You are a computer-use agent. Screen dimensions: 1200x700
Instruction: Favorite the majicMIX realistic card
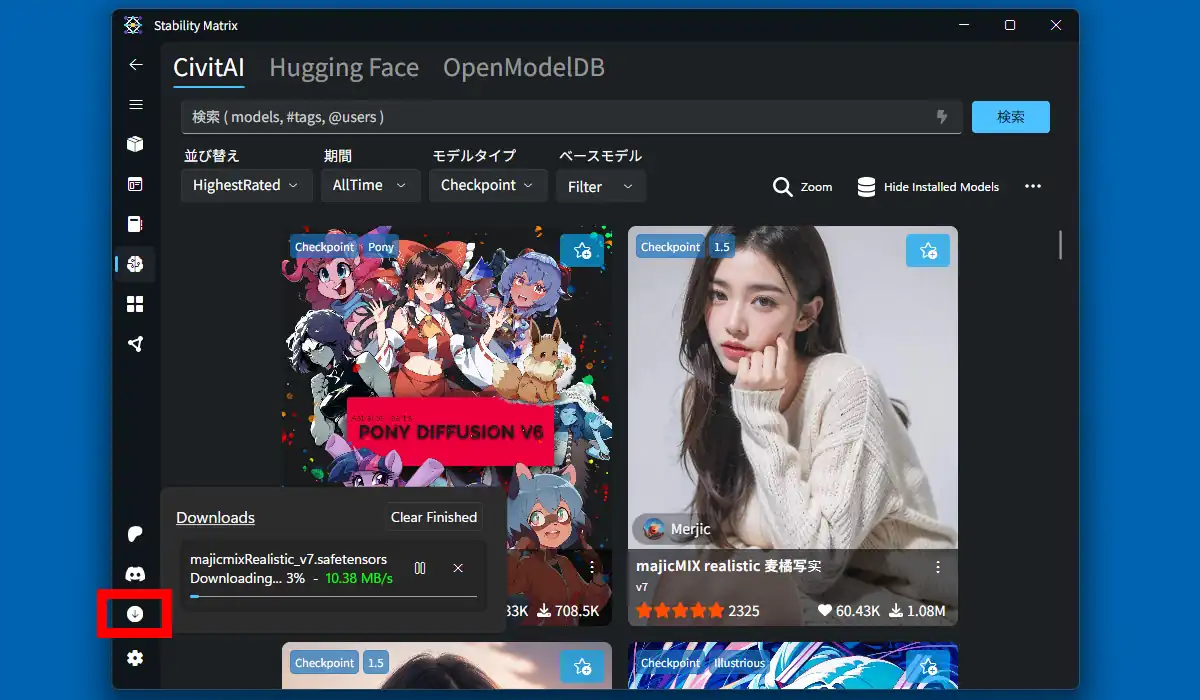point(928,251)
